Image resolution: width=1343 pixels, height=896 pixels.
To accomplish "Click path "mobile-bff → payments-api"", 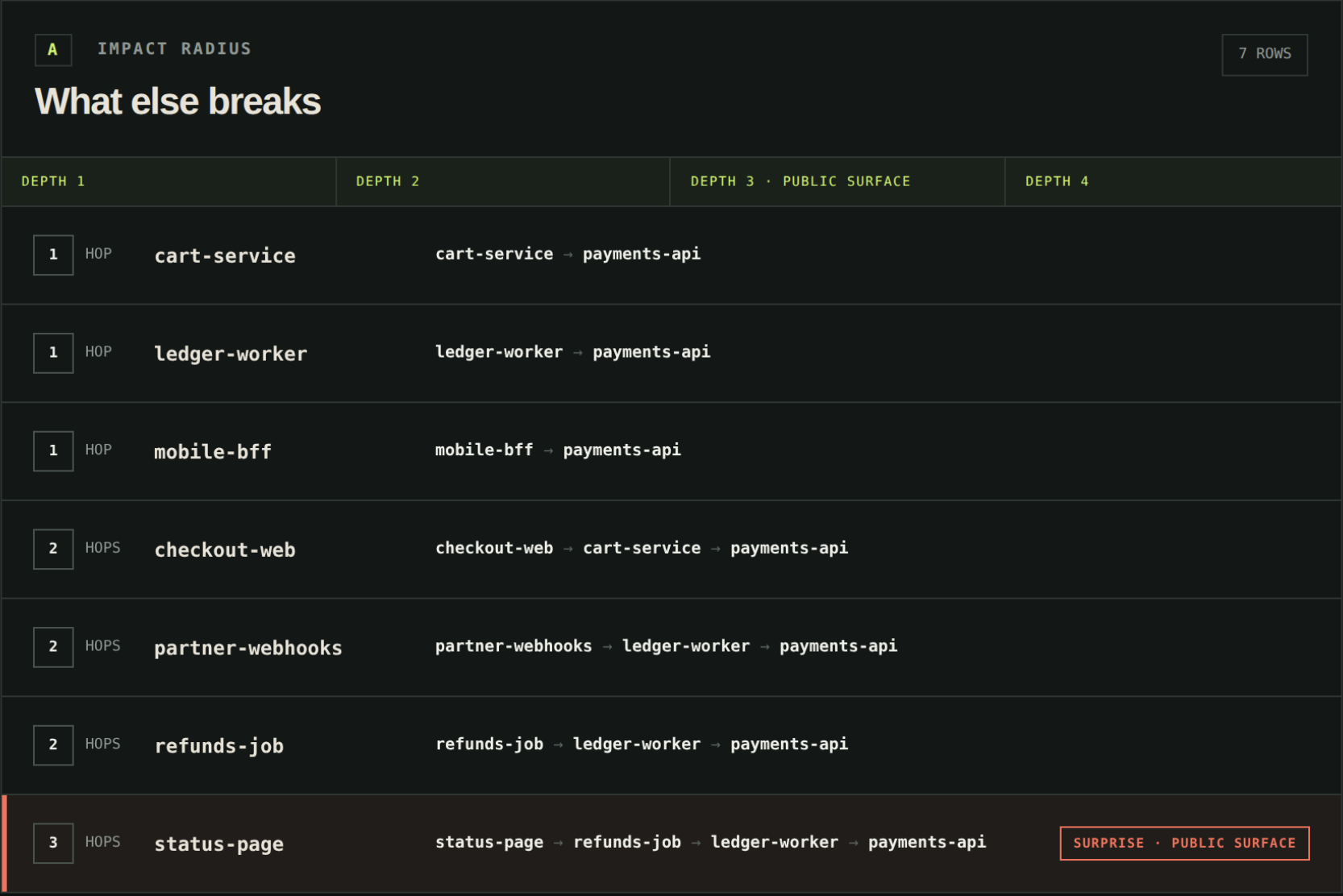I will pos(558,450).
